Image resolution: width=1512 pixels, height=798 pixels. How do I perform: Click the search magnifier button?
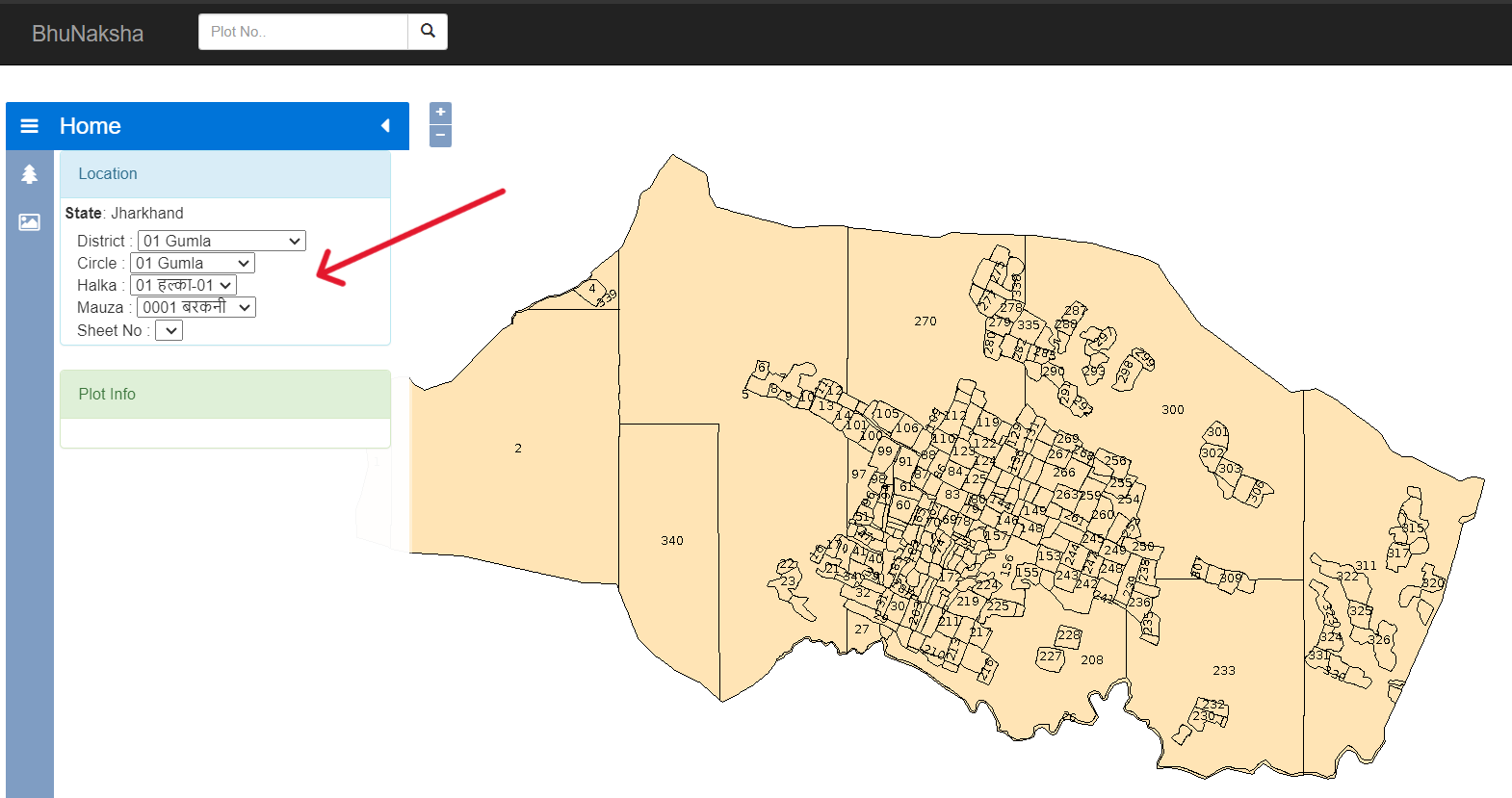428,32
